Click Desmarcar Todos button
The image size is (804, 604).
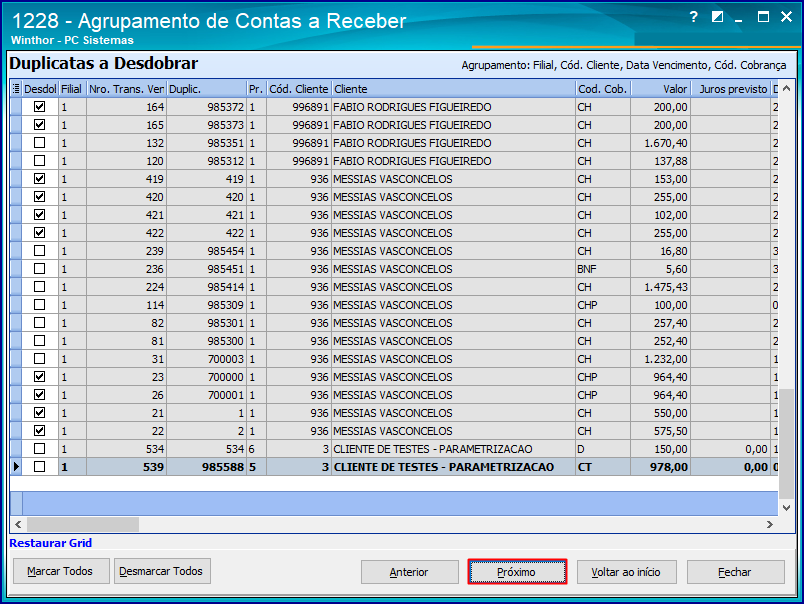[162, 571]
